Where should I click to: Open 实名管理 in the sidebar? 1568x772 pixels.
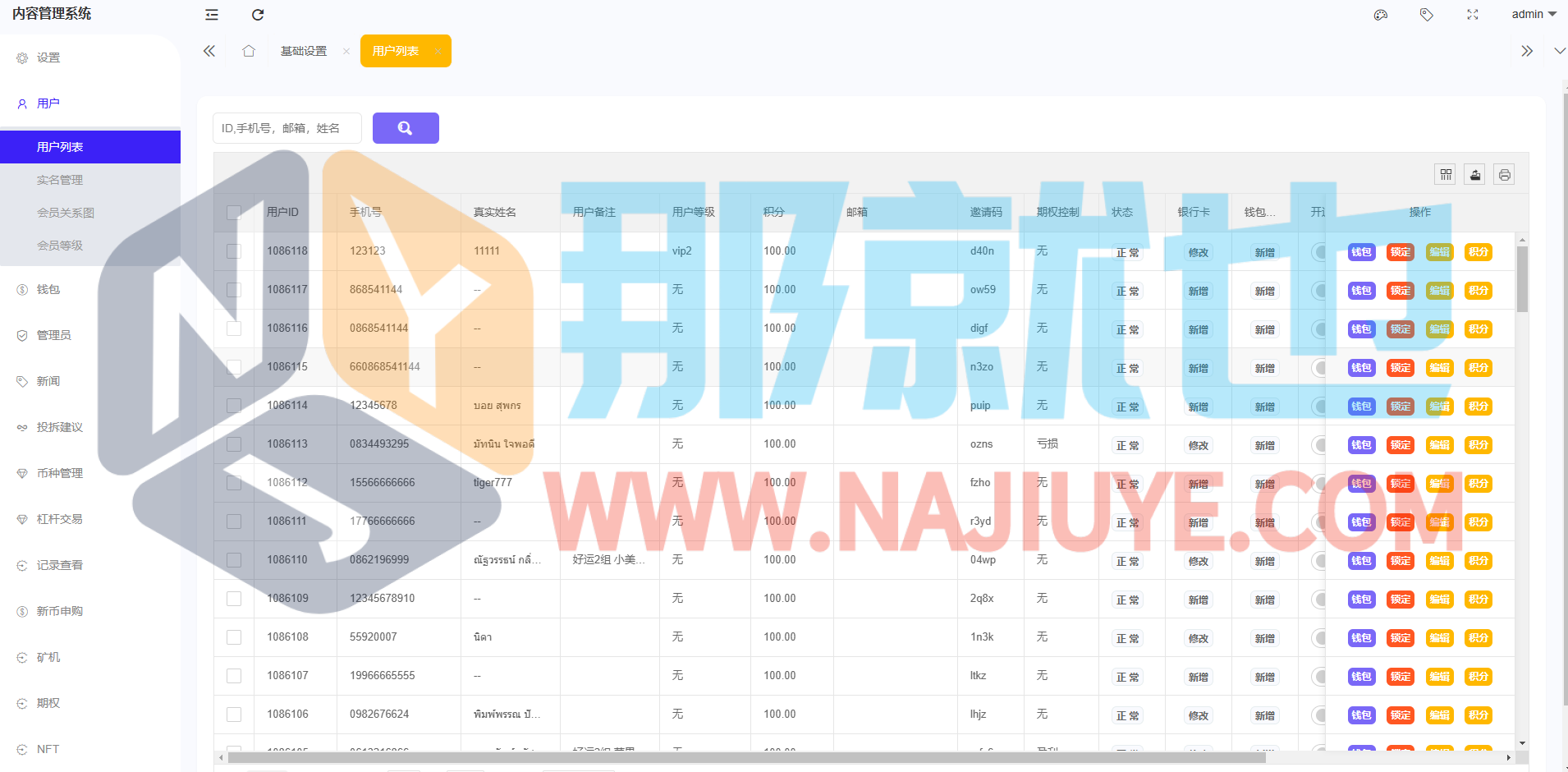[x=60, y=180]
